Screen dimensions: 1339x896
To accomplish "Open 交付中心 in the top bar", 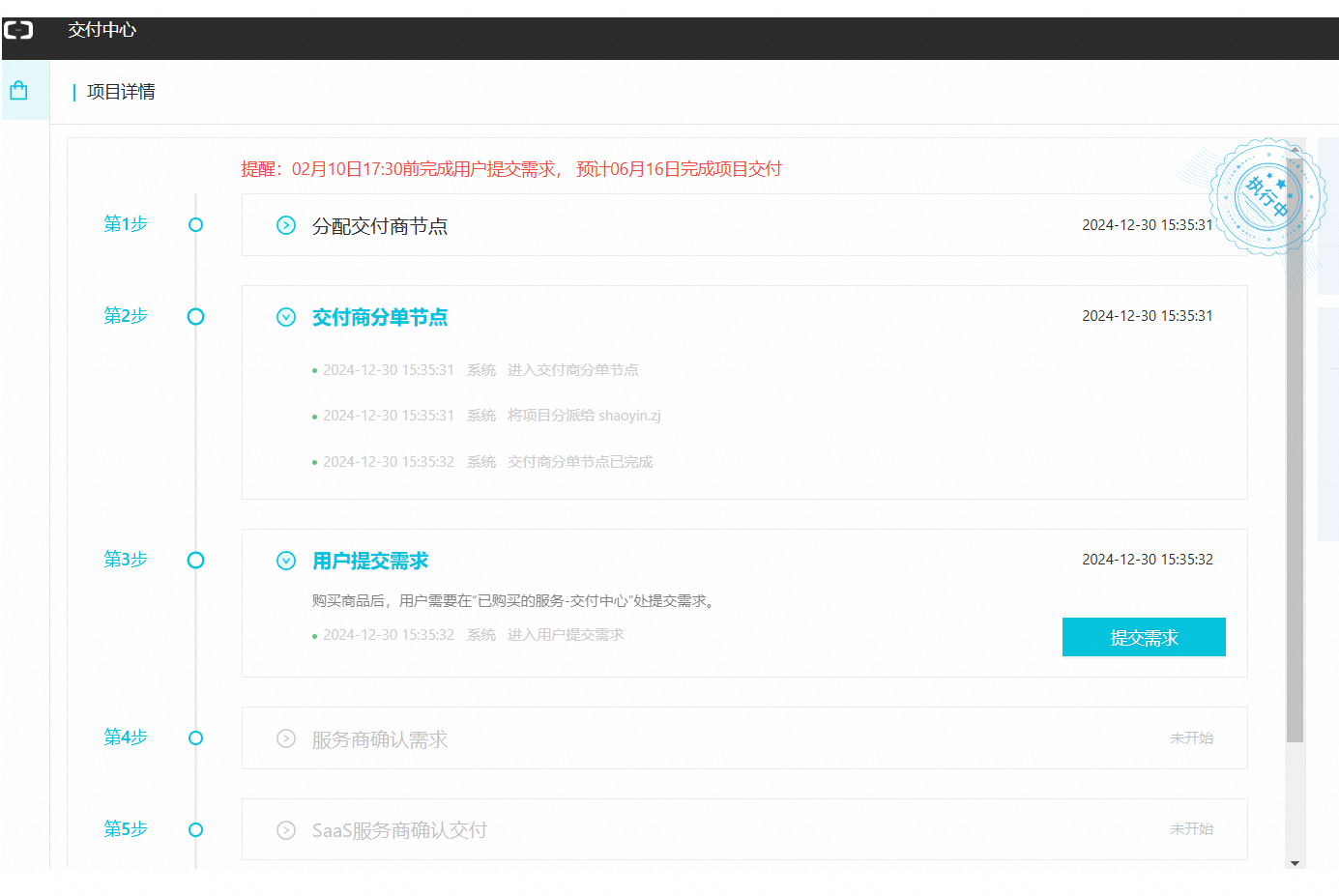I will pyautogui.click(x=102, y=30).
